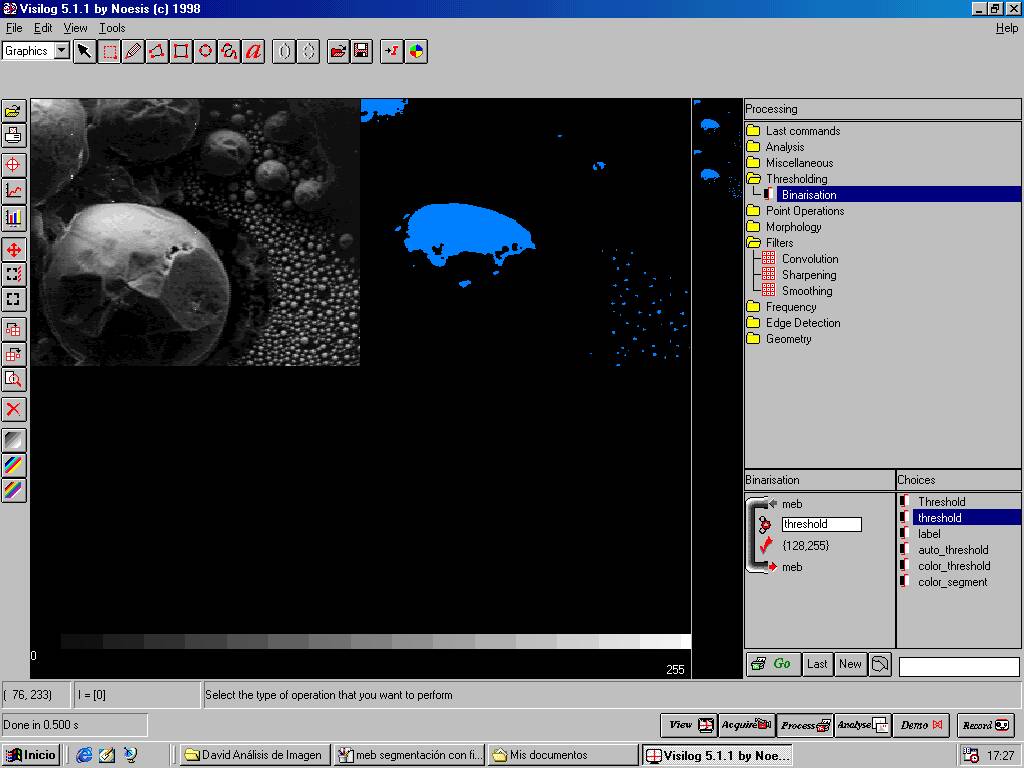The height and width of the screenshot is (768, 1024).
Task: Expand the Morphology folder
Action: (793, 227)
